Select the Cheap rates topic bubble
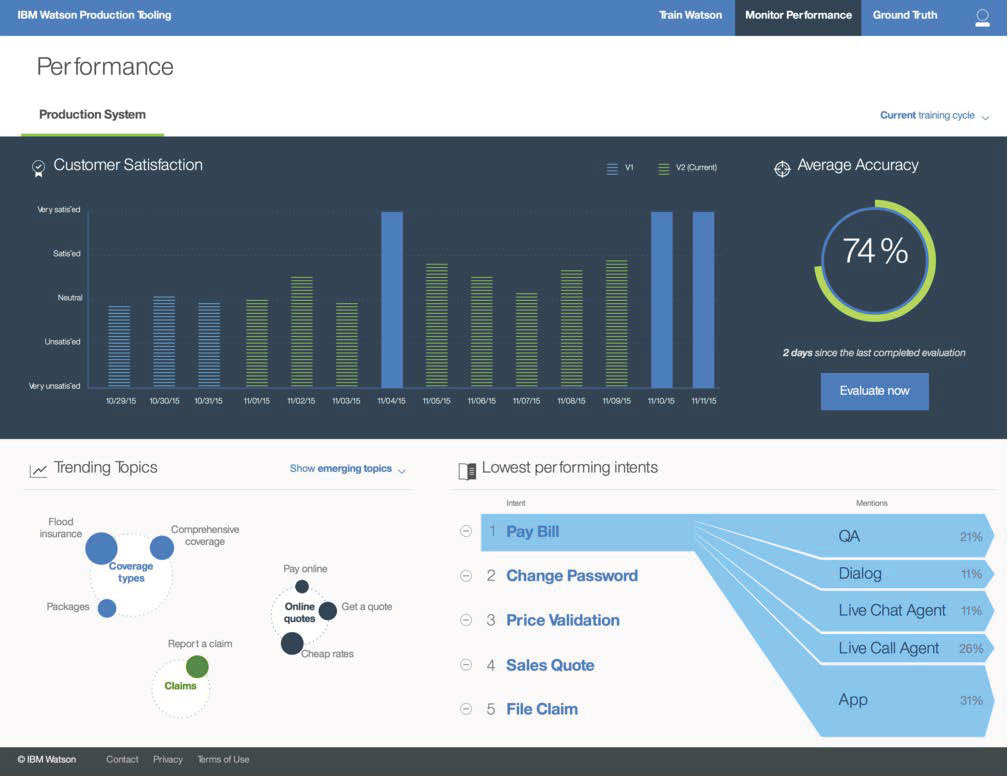Image resolution: width=1008 pixels, height=777 pixels. click(292, 643)
